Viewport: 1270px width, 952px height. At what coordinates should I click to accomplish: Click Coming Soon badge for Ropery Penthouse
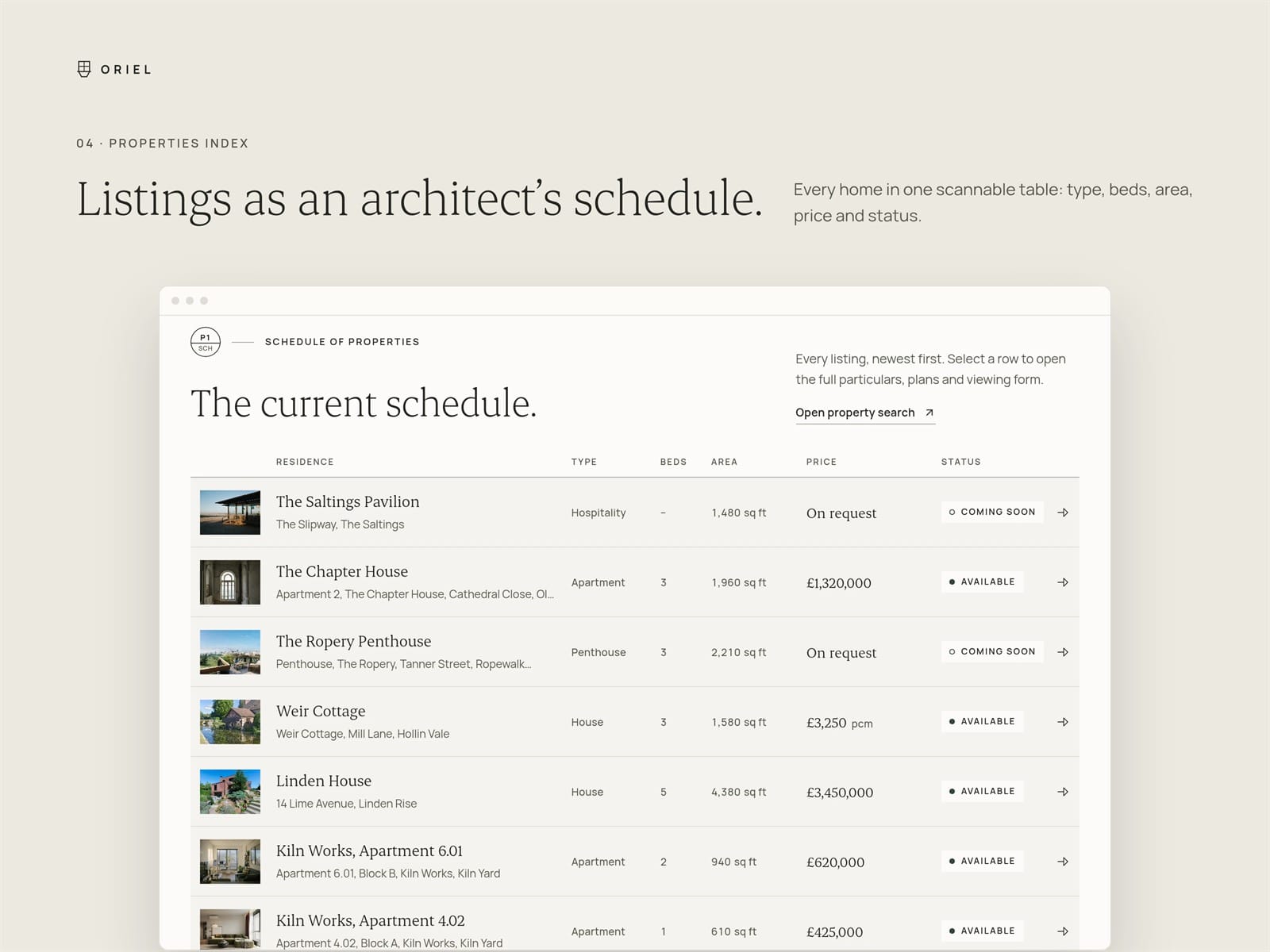tap(992, 651)
